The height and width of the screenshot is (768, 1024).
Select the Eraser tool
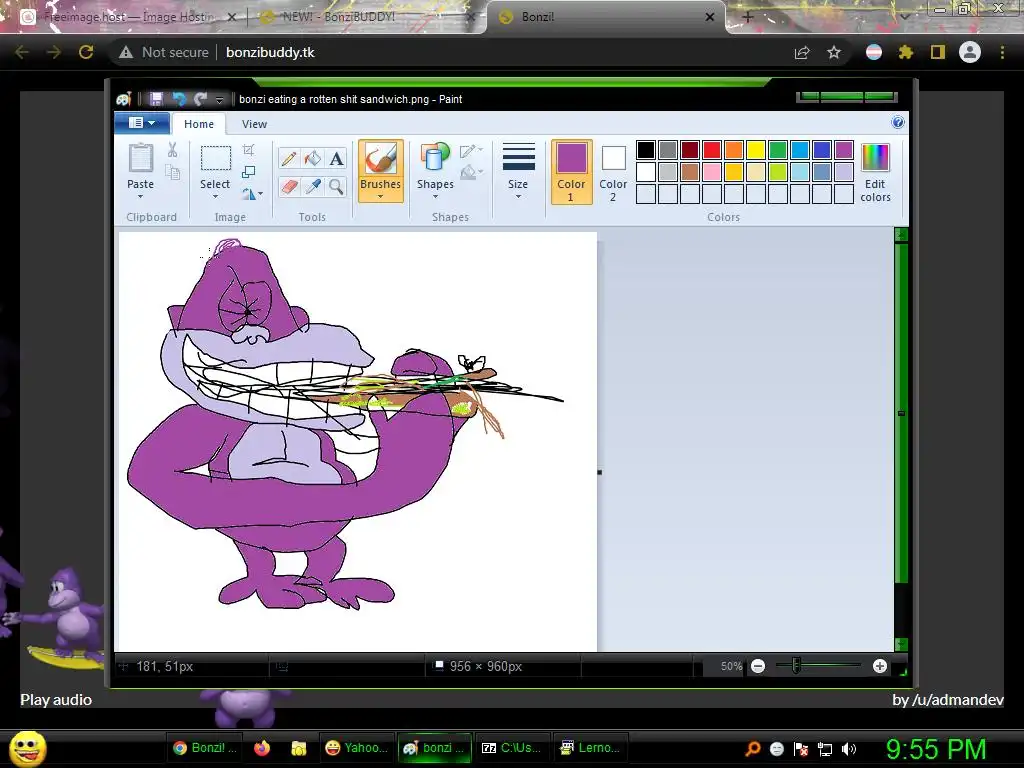click(x=289, y=187)
